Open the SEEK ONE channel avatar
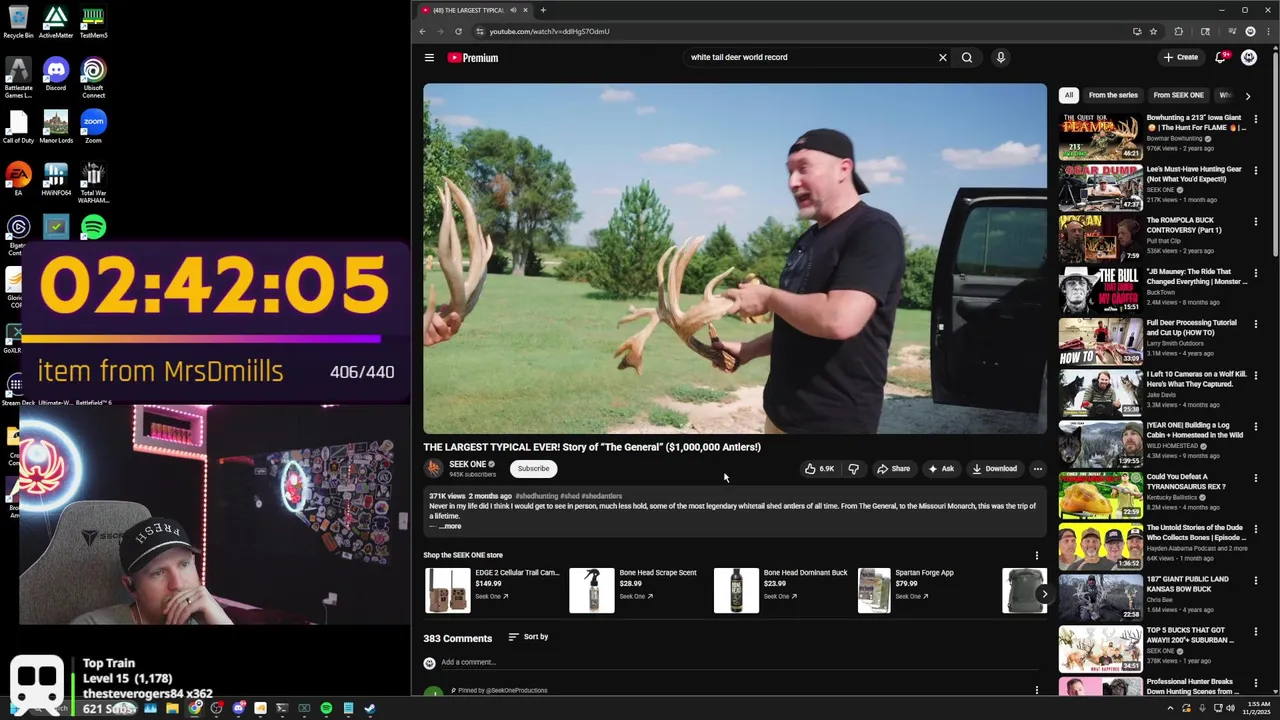1280x720 pixels. pyautogui.click(x=433, y=468)
